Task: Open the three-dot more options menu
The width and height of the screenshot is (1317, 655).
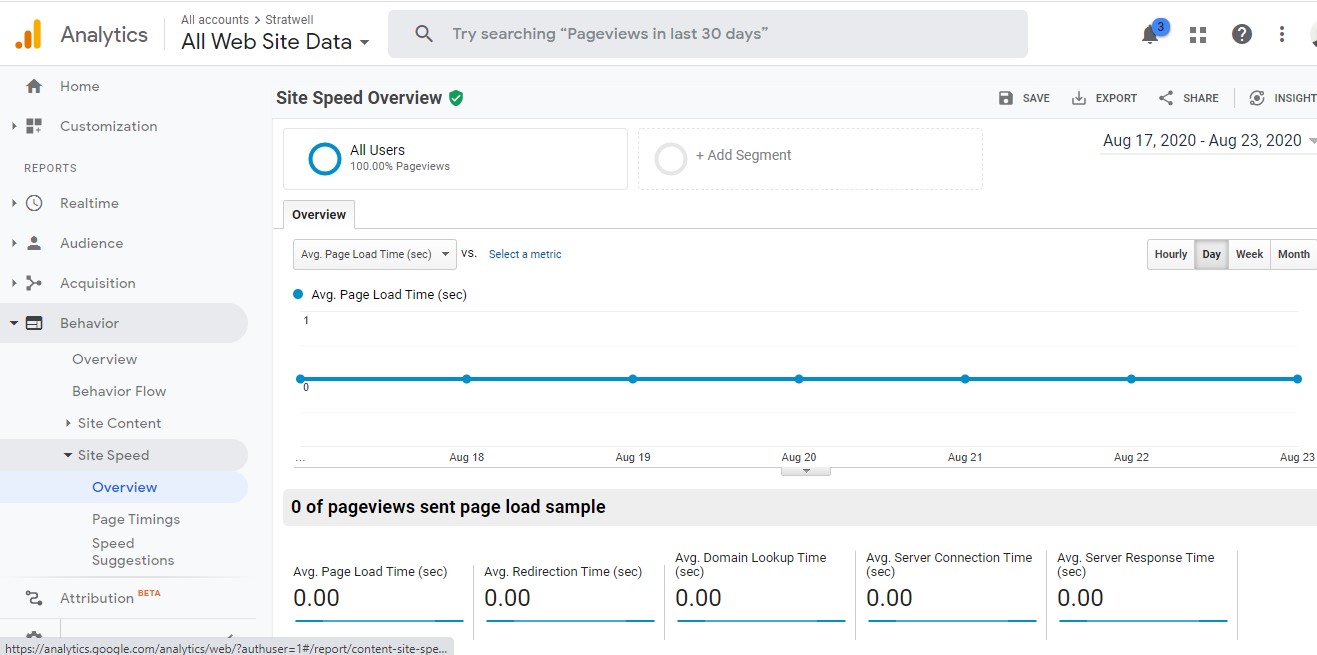Action: (1282, 34)
